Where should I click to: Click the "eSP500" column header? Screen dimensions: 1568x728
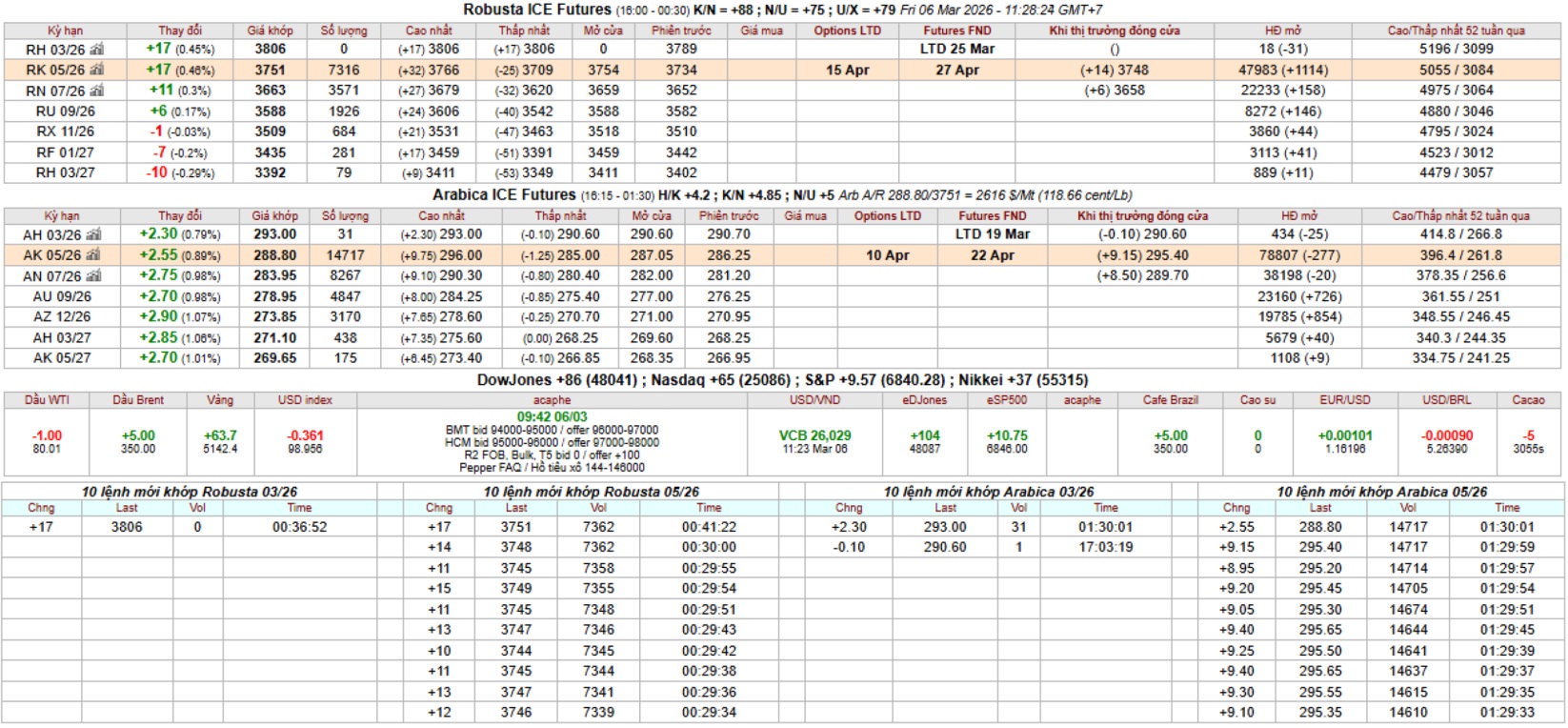pyautogui.click(x=1007, y=400)
